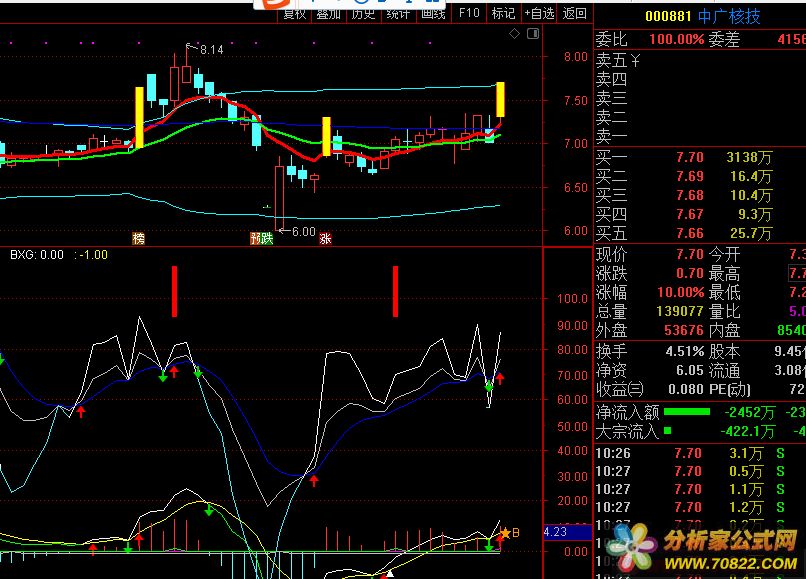Open the 画线 drawing tools
This screenshot has width=806, height=579.
(432, 13)
